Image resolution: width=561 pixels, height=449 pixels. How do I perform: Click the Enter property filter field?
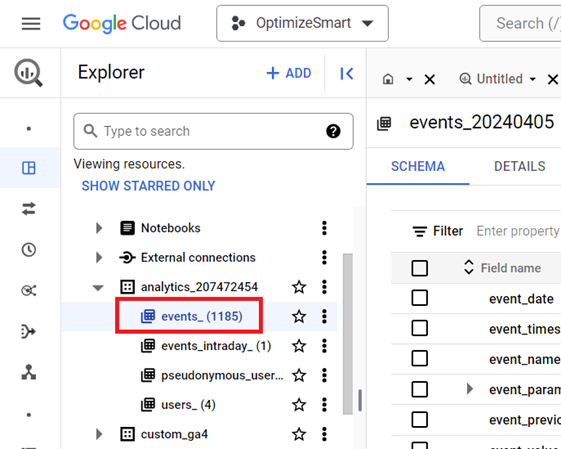518,231
